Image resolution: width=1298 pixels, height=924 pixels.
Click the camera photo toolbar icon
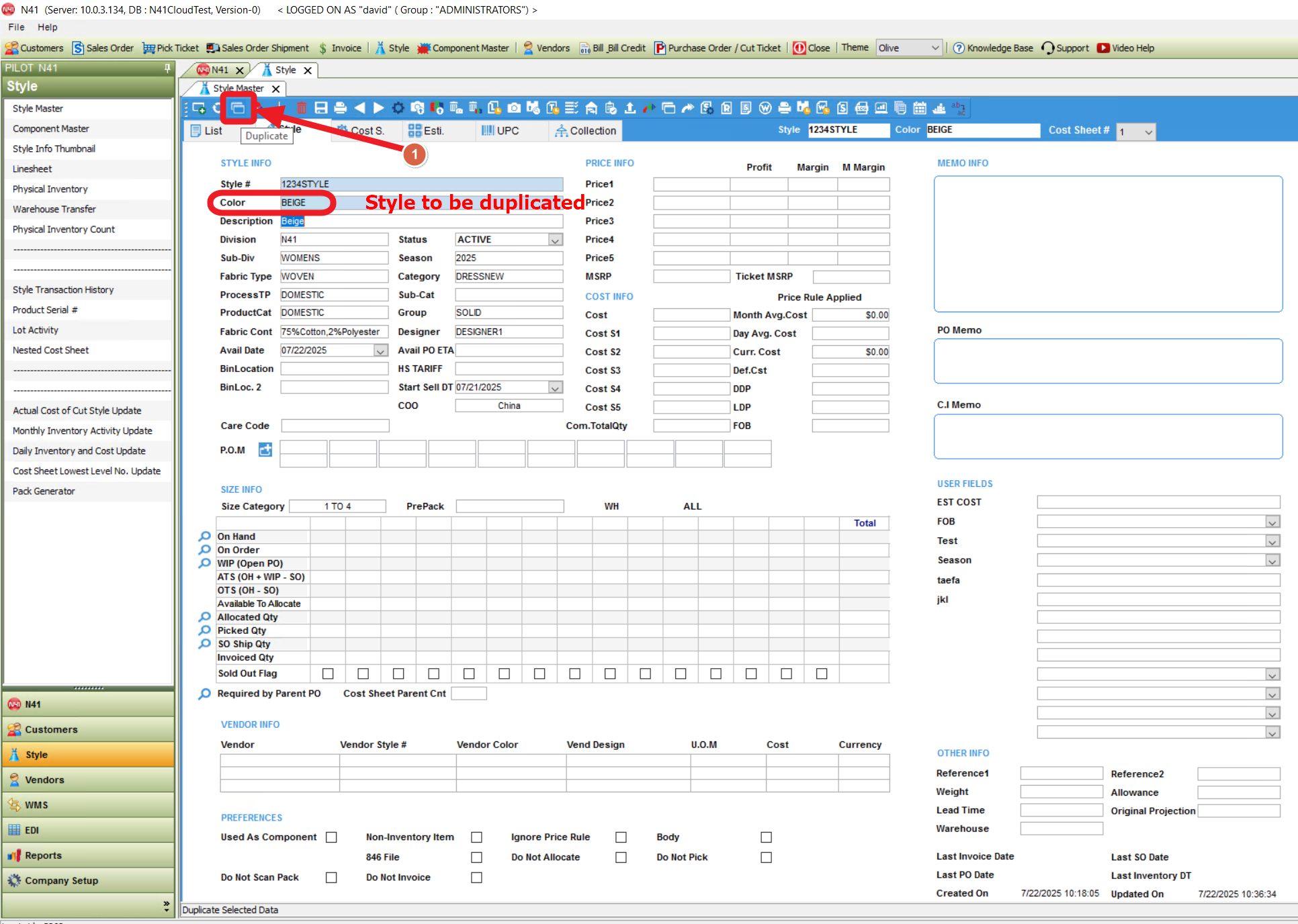pyautogui.click(x=514, y=108)
